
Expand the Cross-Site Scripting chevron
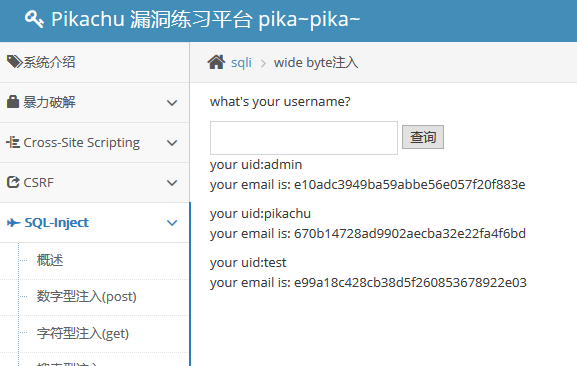coord(172,143)
